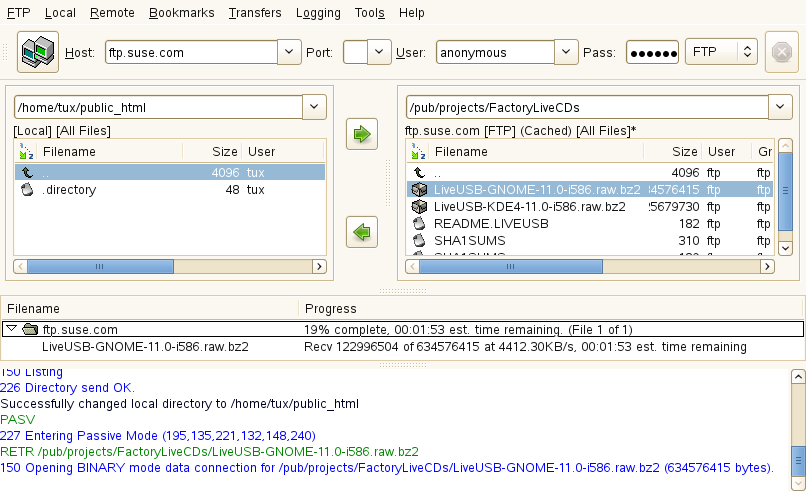806x491 pixels.
Task: Expand the local path history dropdown
Action: point(314,107)
